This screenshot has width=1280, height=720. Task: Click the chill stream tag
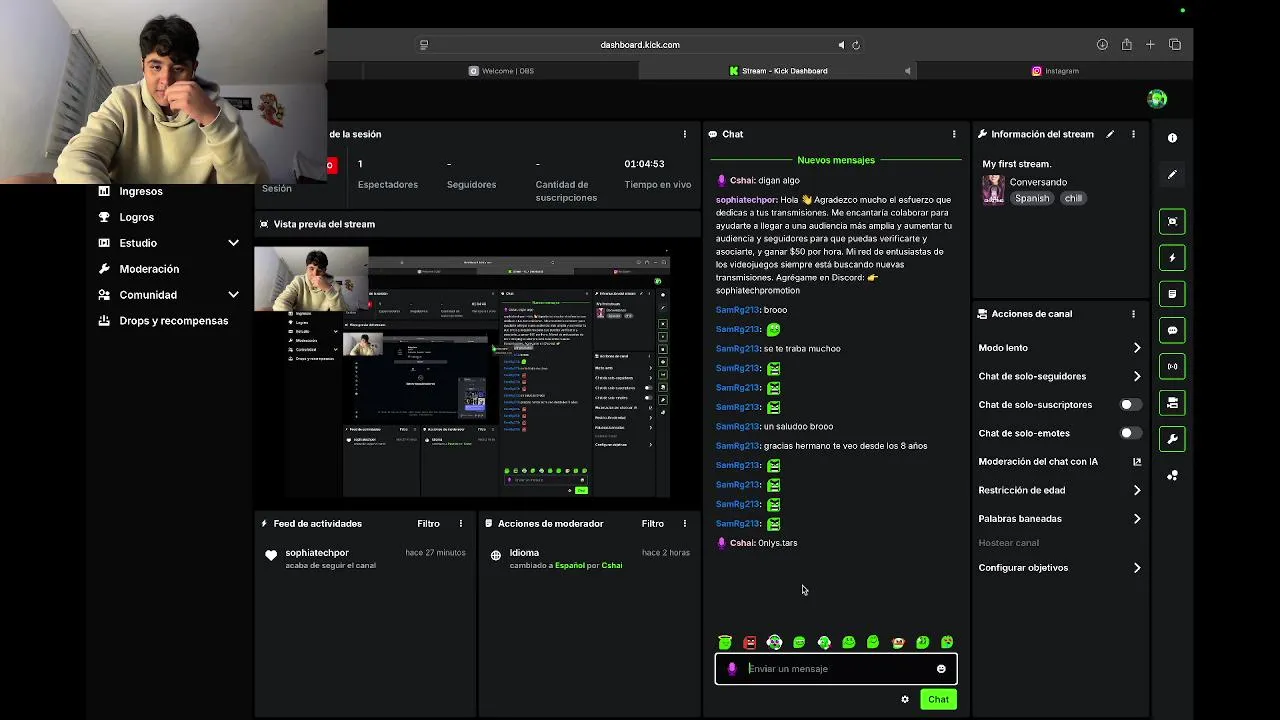pyautogui.click(x=1073, y=198)
